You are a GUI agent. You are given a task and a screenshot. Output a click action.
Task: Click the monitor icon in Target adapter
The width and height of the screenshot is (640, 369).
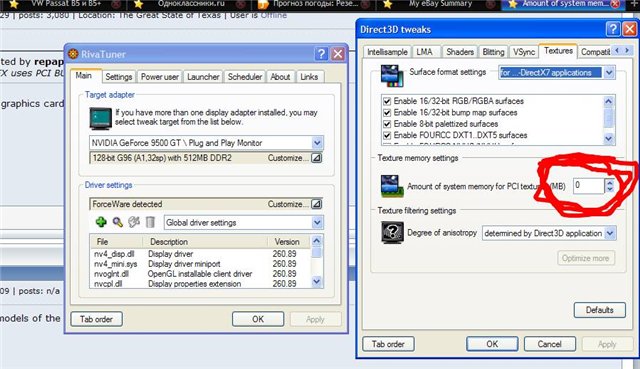pos(100,118)
